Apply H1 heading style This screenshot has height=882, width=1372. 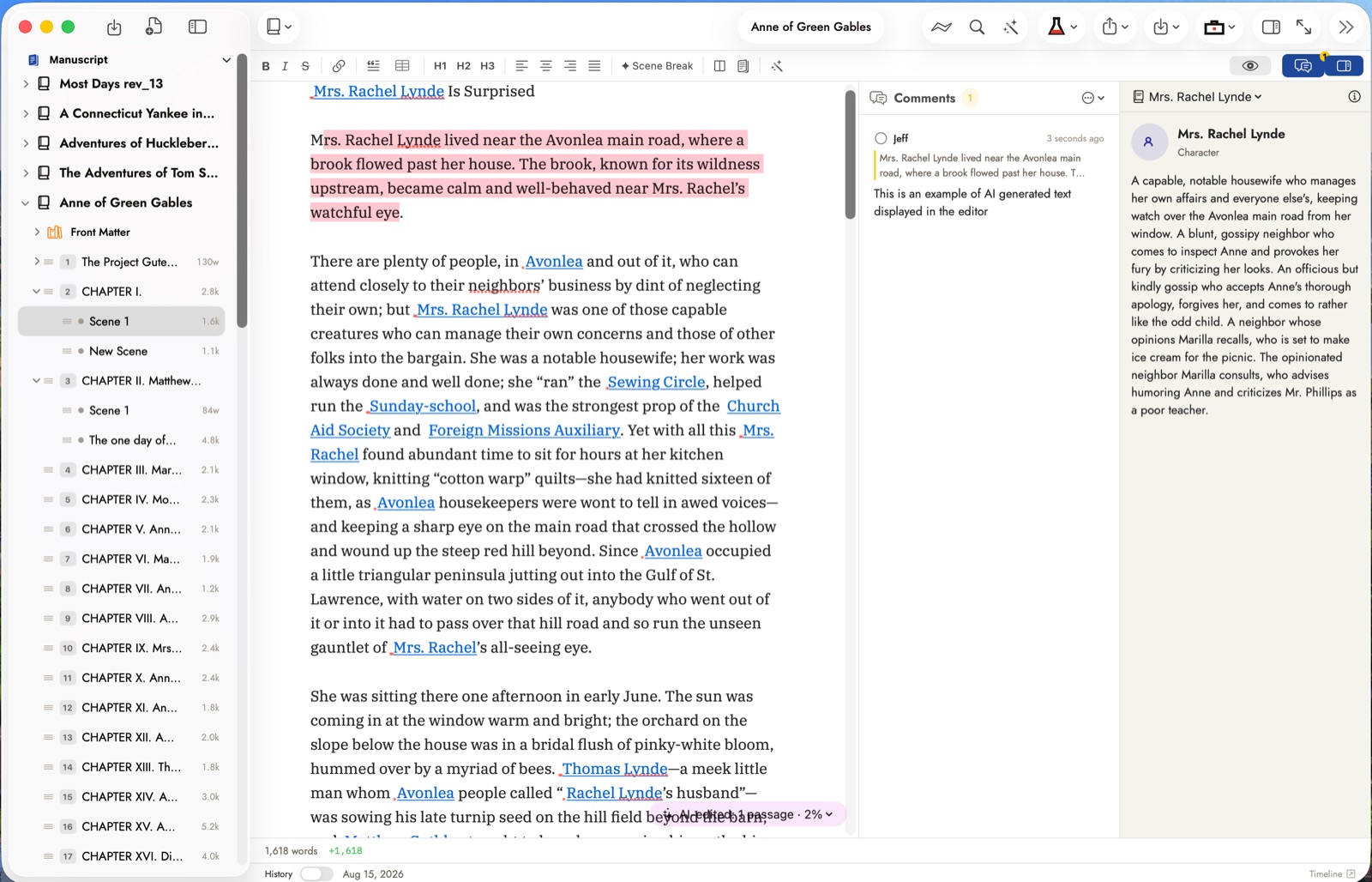coord(440,66)
